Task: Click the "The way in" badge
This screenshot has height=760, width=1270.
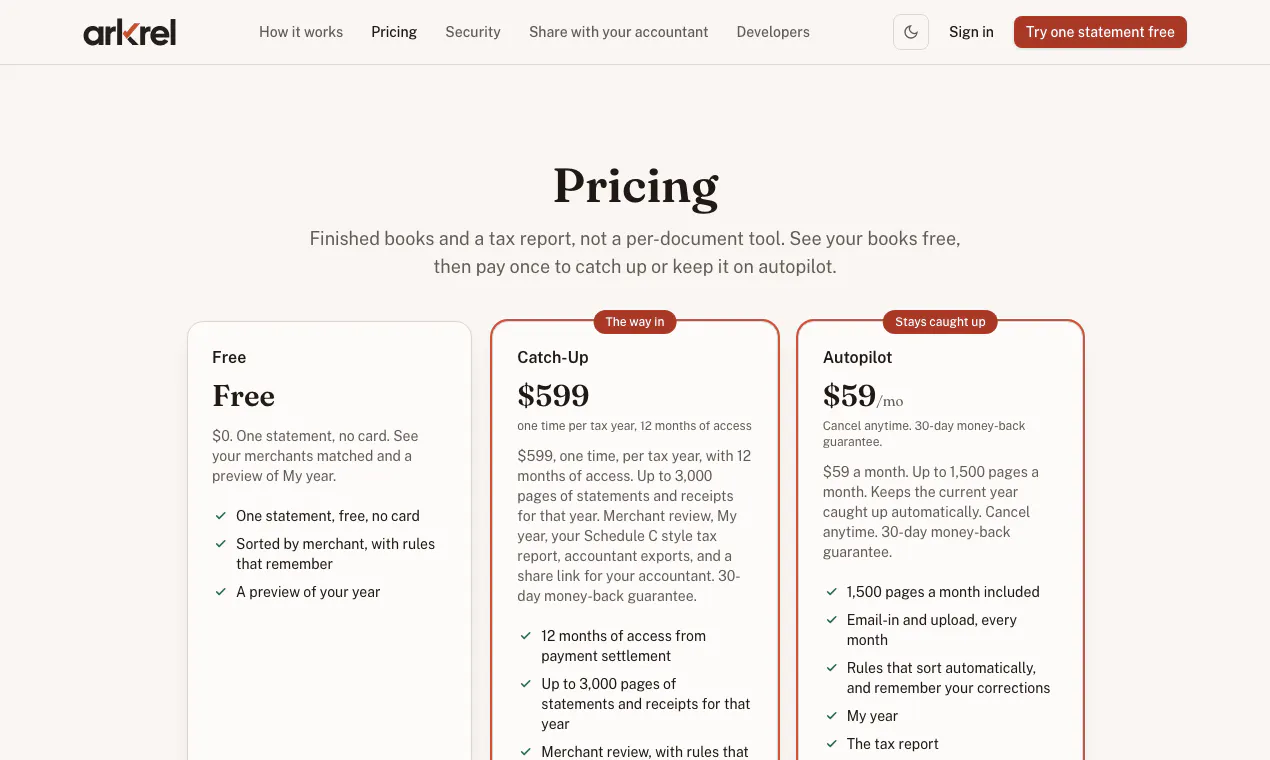Action: coord(634,322)
